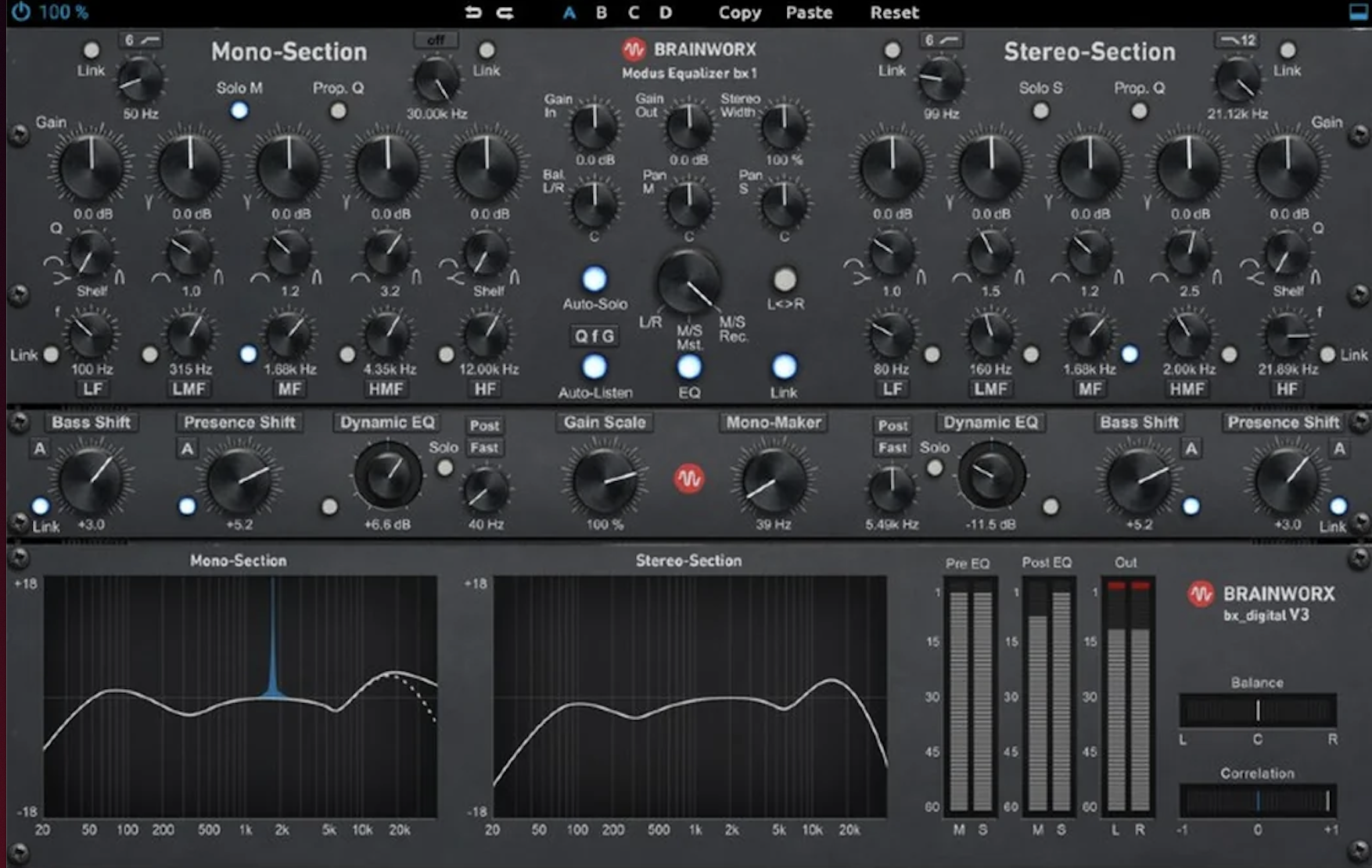Click the Mono 50 Hz high-pass knob
This screenshot has height=868, width=1372.
pyautogui.click(x=141, y=81)
